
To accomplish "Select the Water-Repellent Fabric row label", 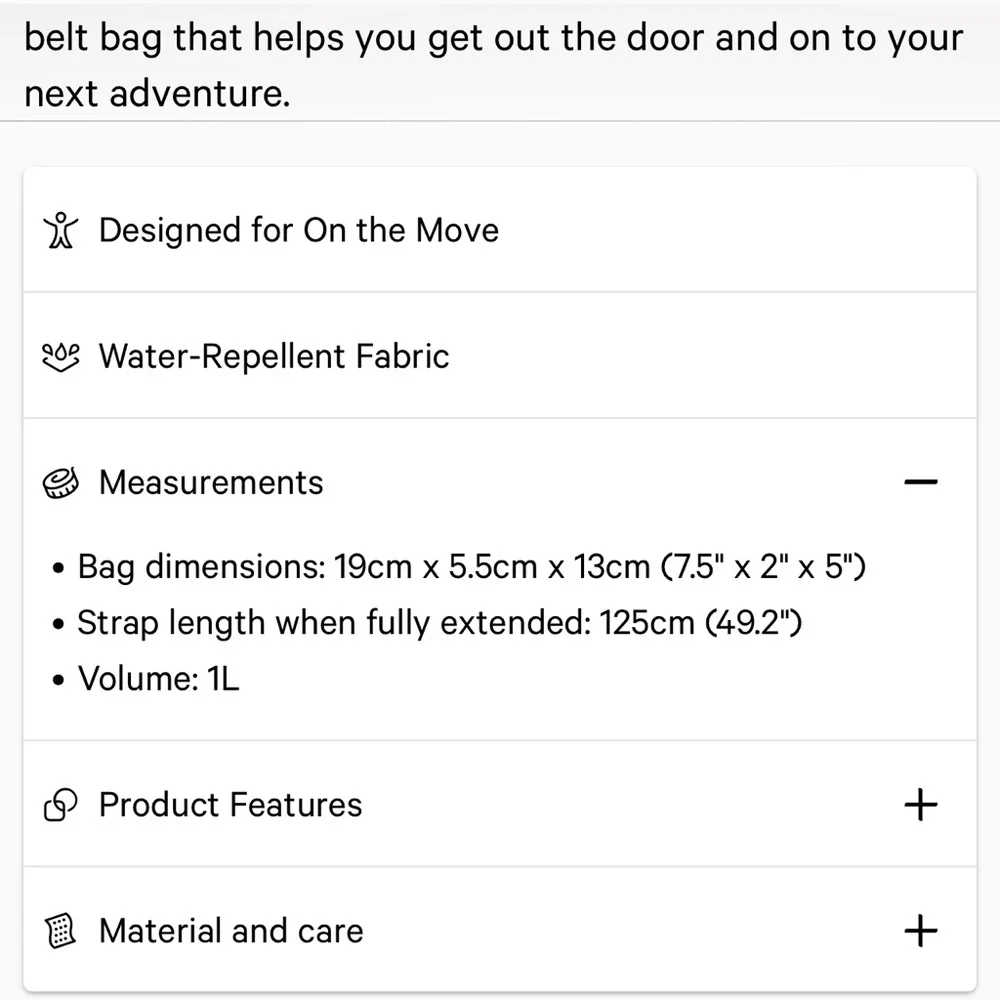I will [x=273, y=357].
